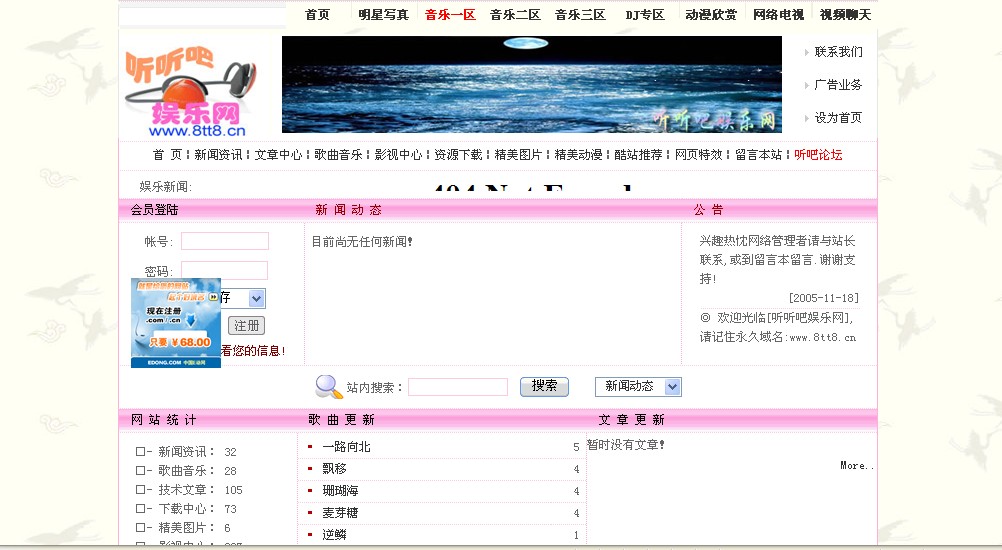Open 影视中心 menu item

tap(398, 155)
